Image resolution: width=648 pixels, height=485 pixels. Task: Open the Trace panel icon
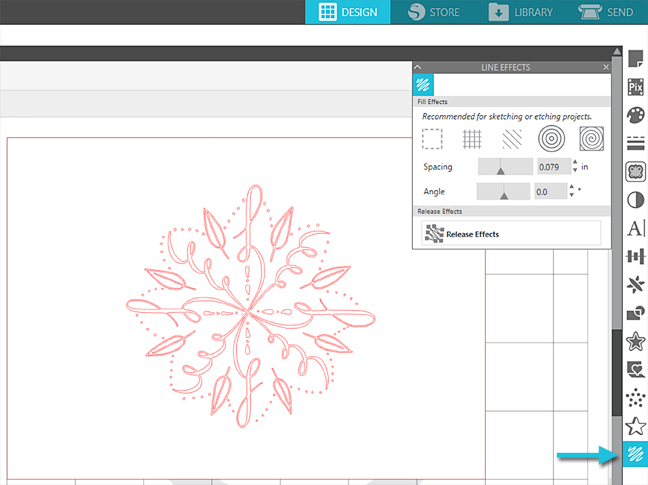pos(636,171)
